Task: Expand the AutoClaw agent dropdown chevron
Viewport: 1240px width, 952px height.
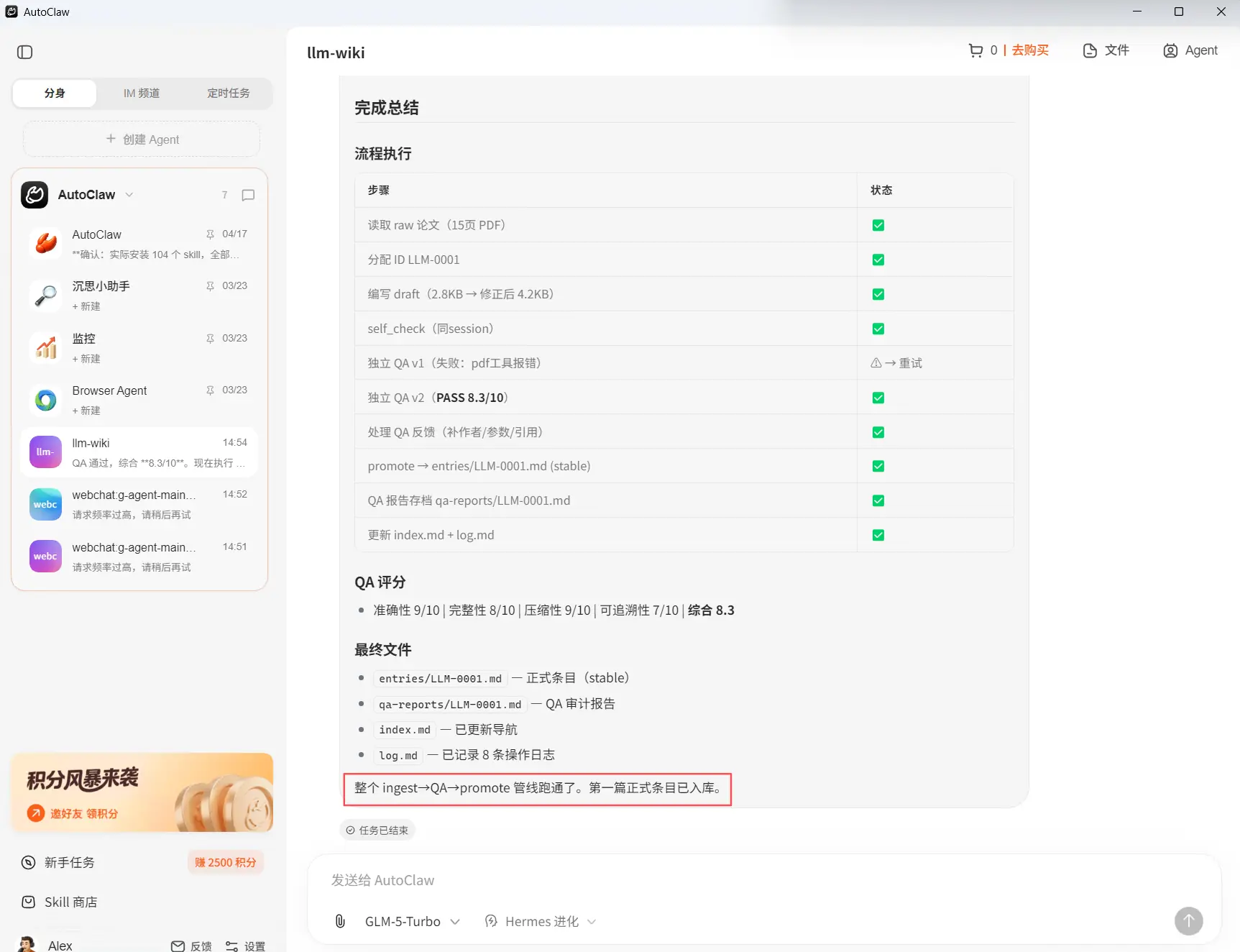Action: 129,195
